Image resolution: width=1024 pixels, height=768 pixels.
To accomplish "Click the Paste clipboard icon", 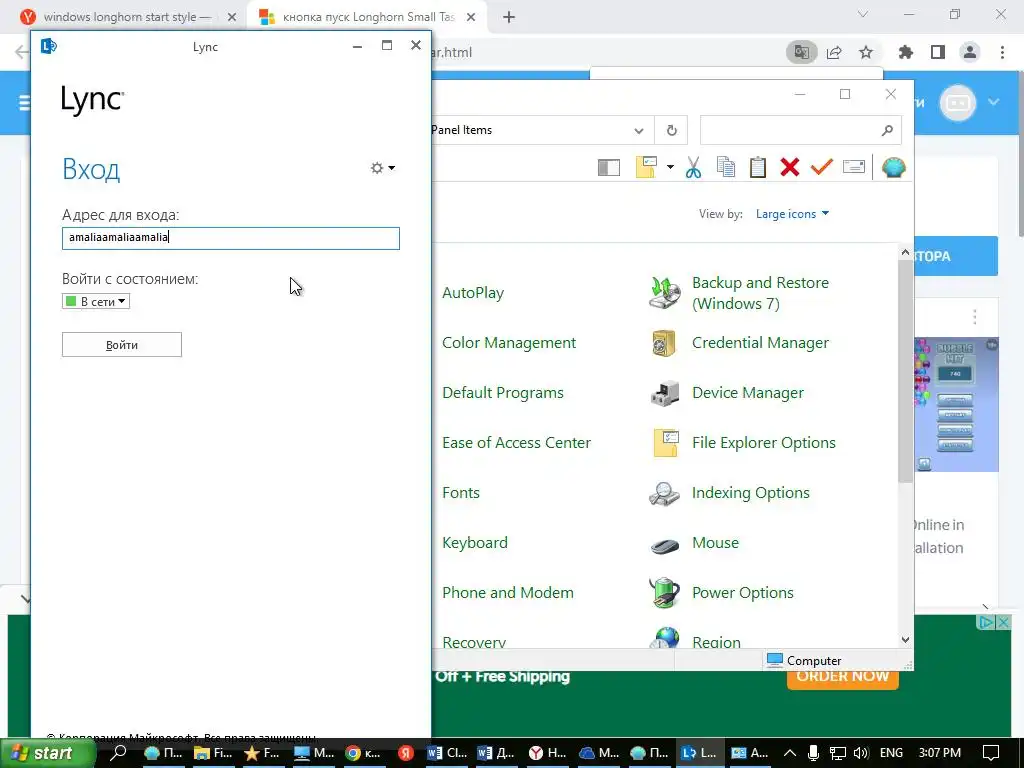I will point(758,167).
